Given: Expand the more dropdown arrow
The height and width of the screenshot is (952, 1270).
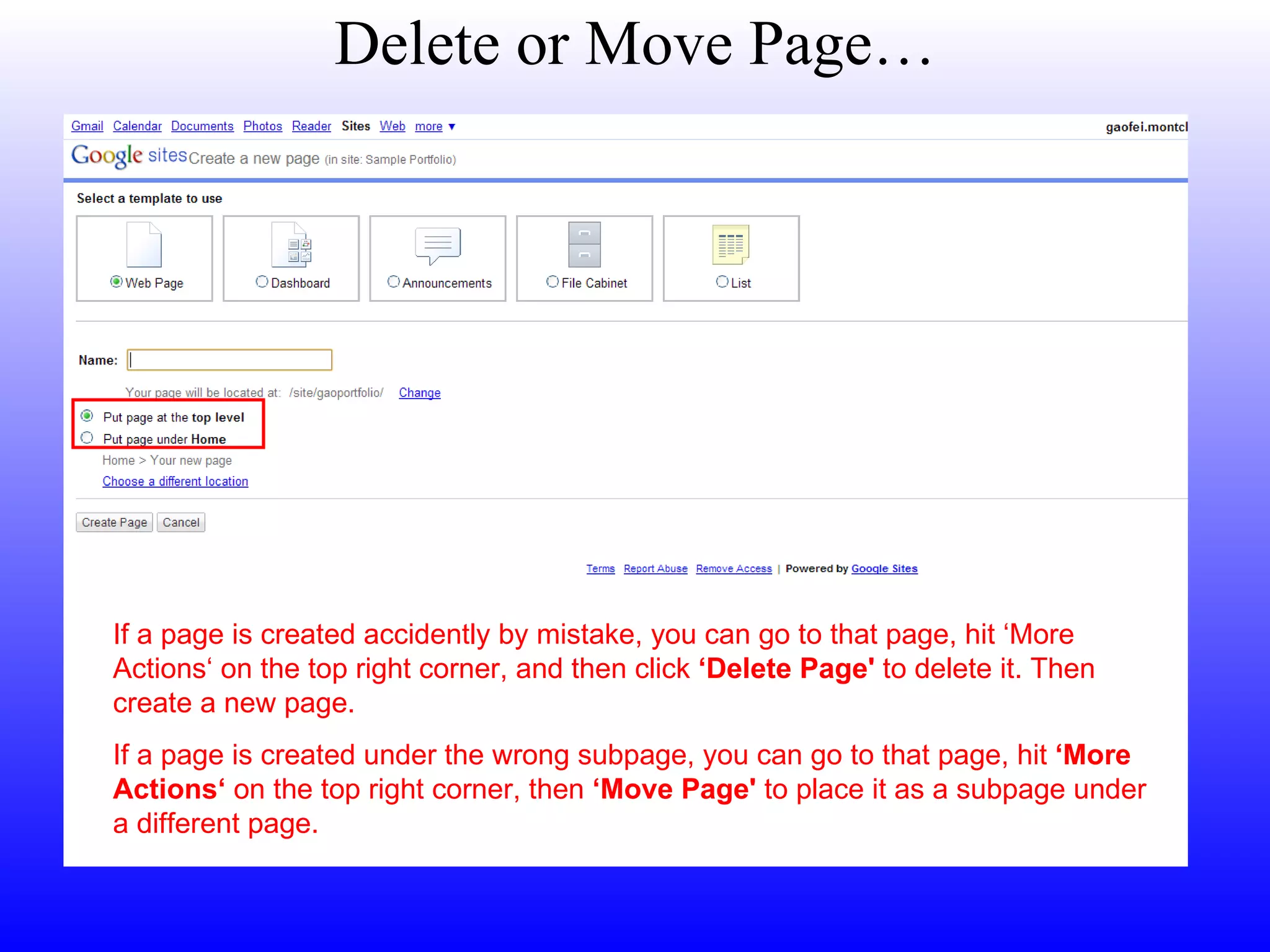Looking at the screenshot, I should (452, 126).
